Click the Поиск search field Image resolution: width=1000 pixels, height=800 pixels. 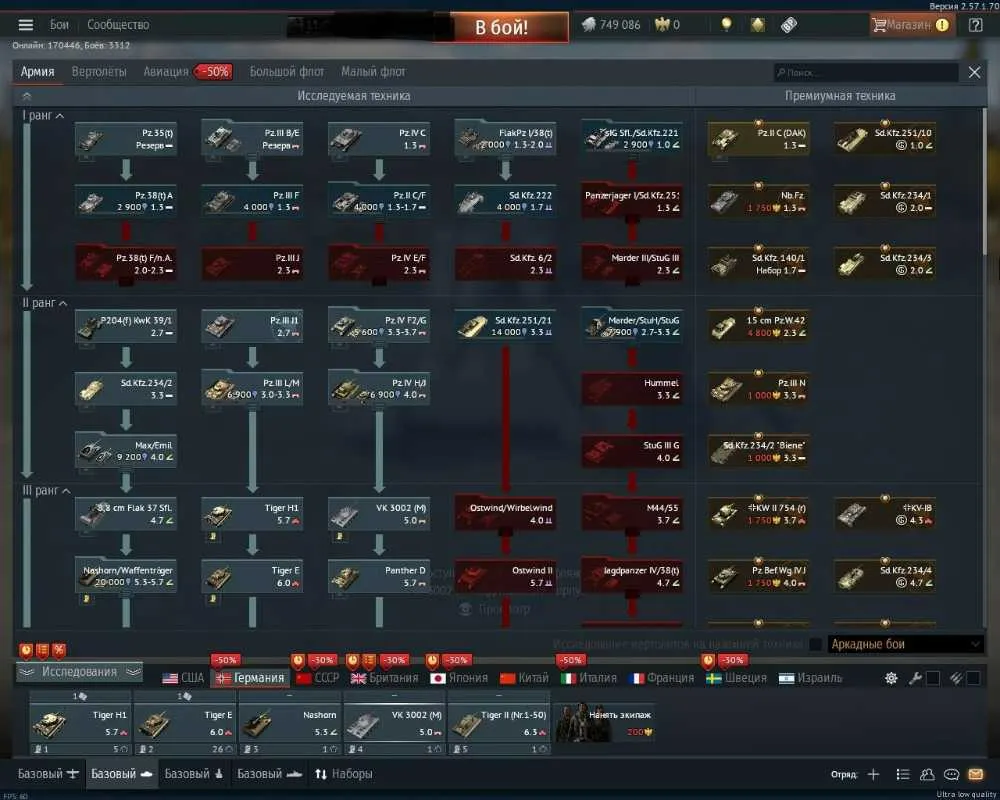866,72
